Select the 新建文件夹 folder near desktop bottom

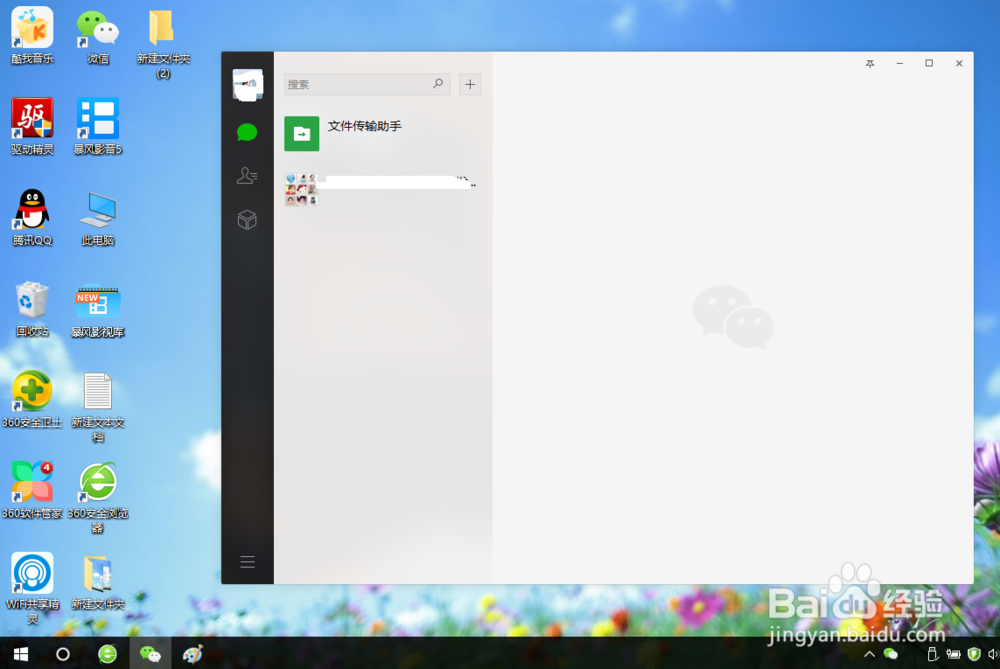(98, 582)
